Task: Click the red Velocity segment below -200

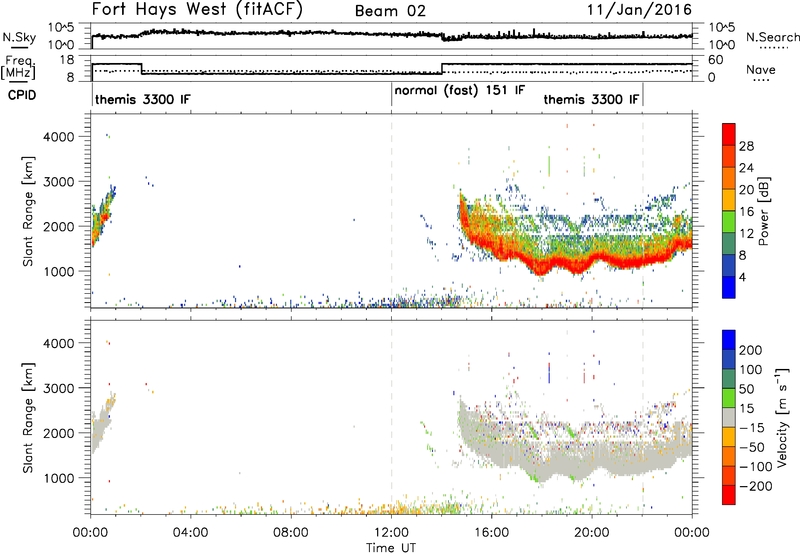Action: [x=729, y=495]
